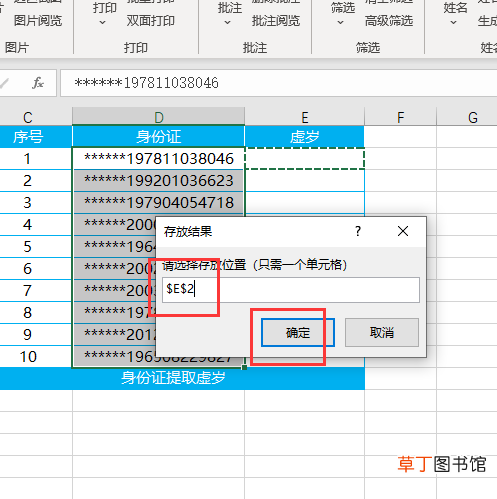Click the 取消 button in the dialog
Screen dimensions: 497x499
(x=382, y=332)
